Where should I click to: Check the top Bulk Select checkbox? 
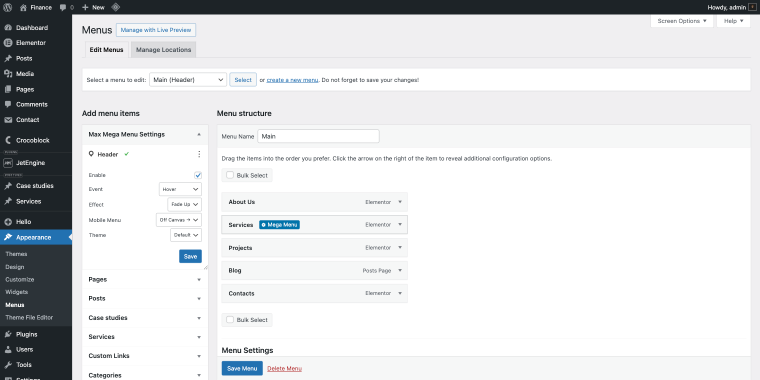pyautogui.click(x=230, y=175)
